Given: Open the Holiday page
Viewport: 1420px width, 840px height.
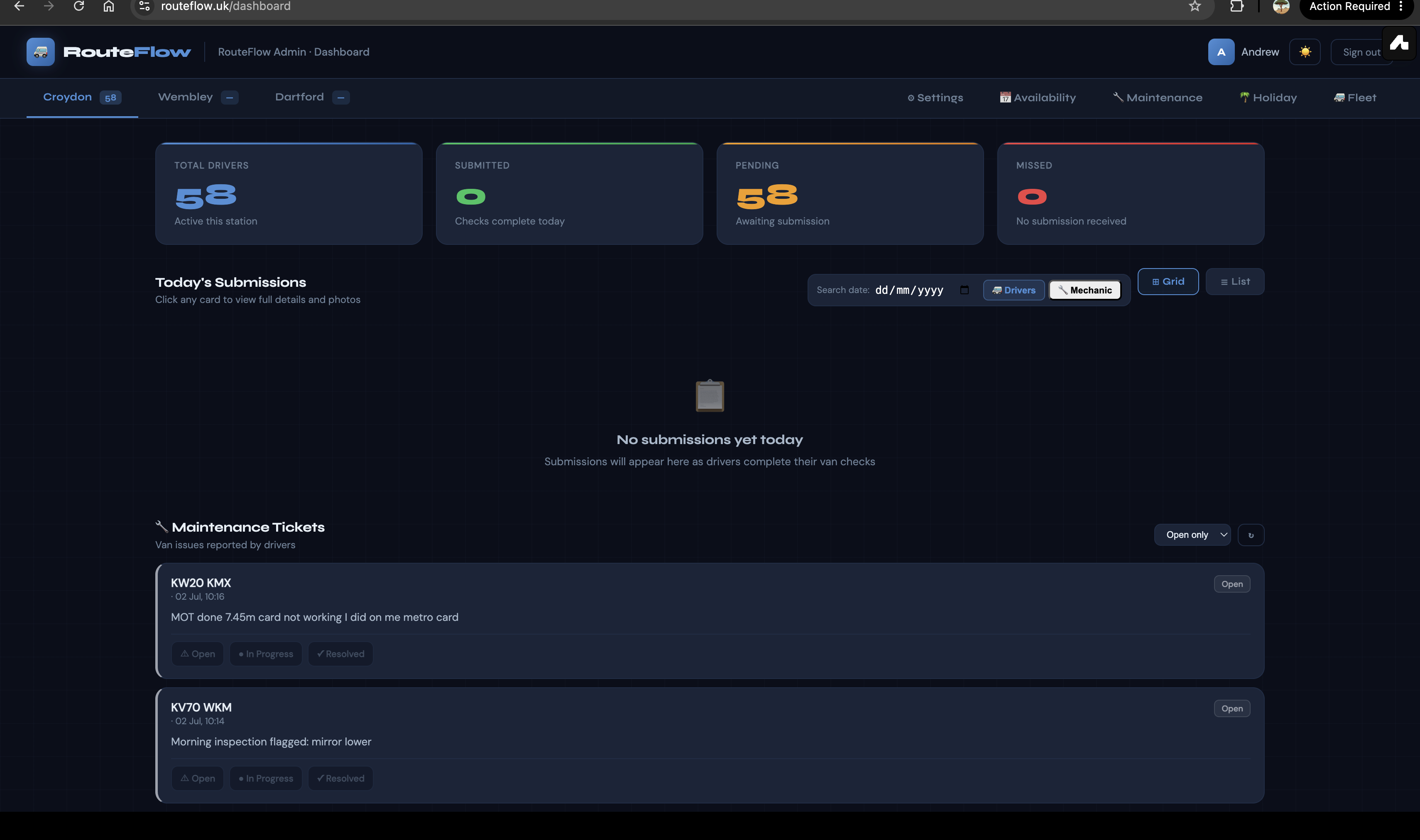Looking at the screenshot, I should (x=1268, y=98).
